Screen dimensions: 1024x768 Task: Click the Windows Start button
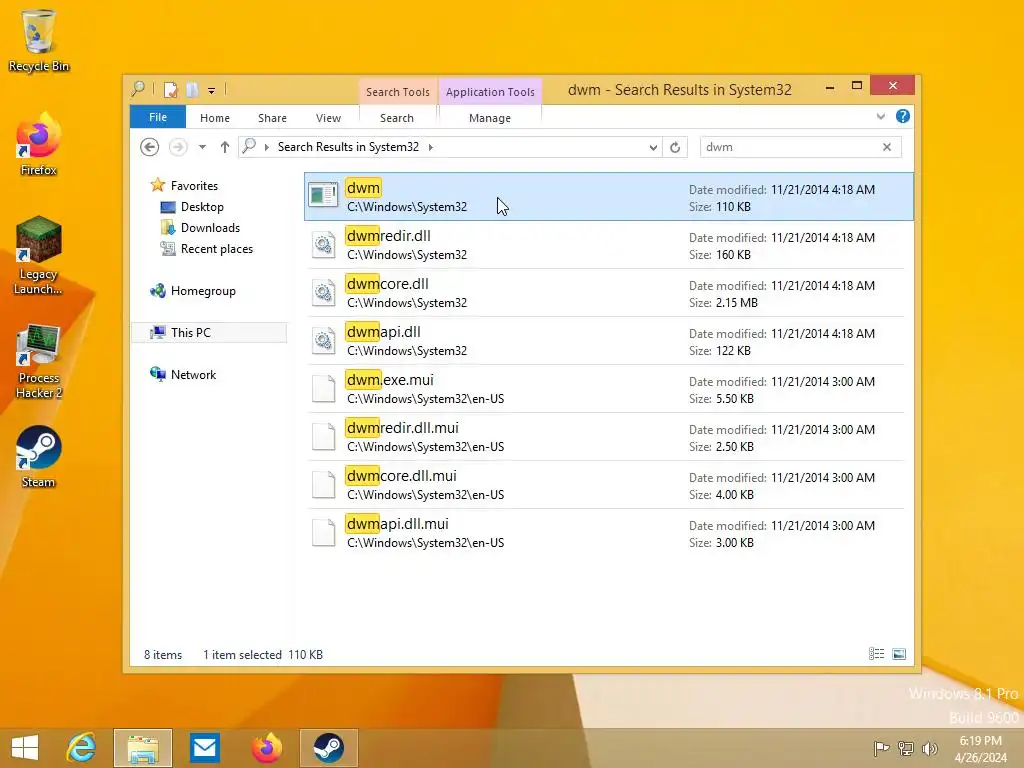[25, 748]
